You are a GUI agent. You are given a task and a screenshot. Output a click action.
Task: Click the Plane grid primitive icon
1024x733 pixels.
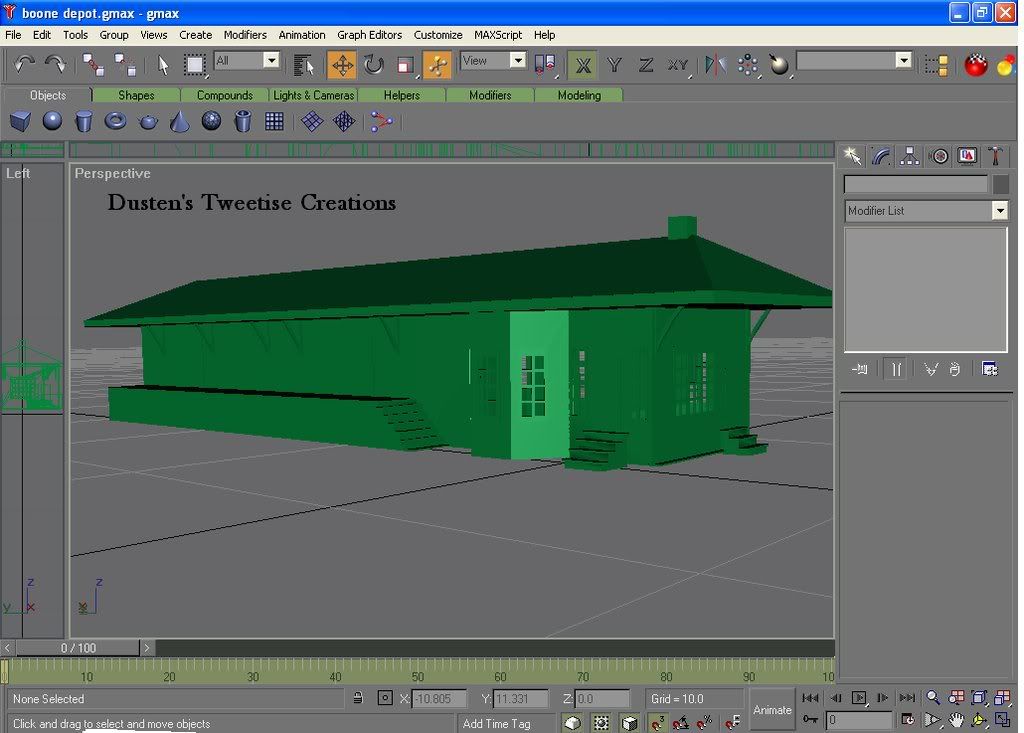click(x=274, y=121)
